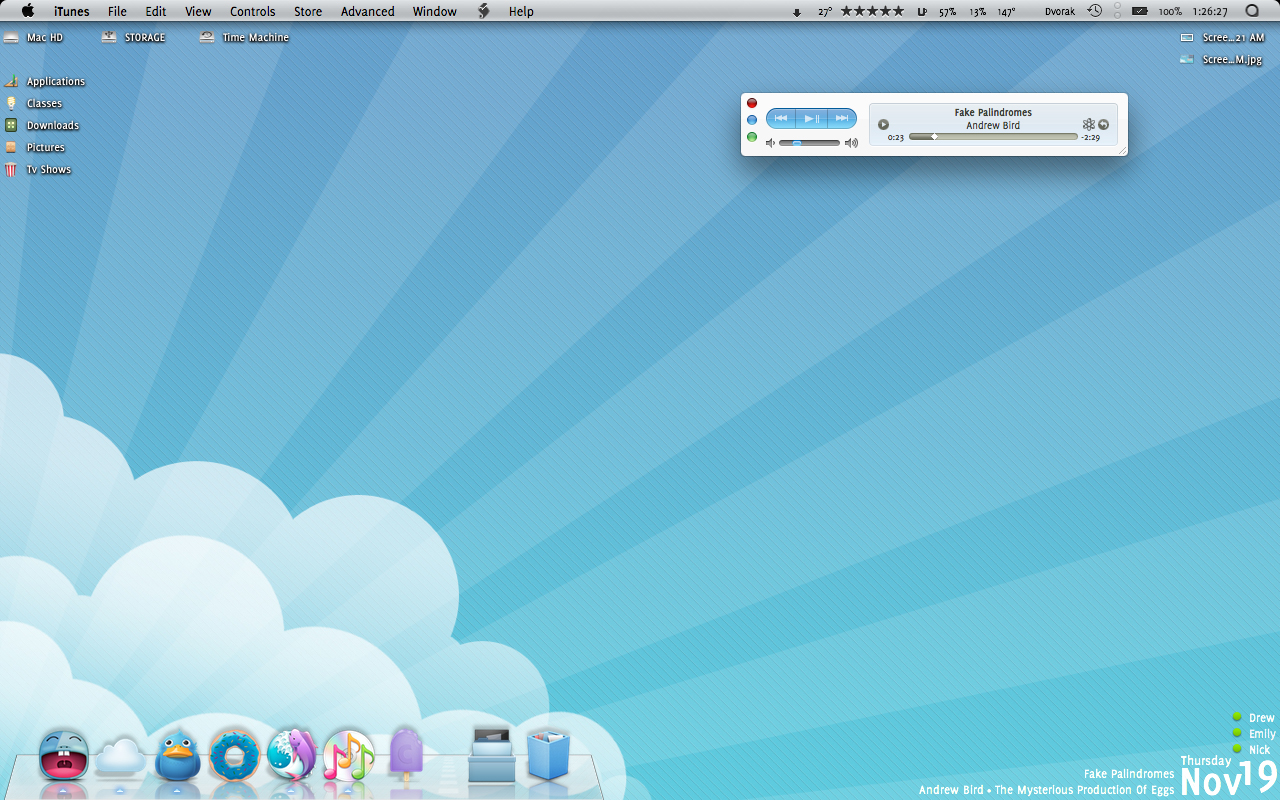Open the Time Machine drive
The image size is (1280, 800).
(x=244, y=37)
